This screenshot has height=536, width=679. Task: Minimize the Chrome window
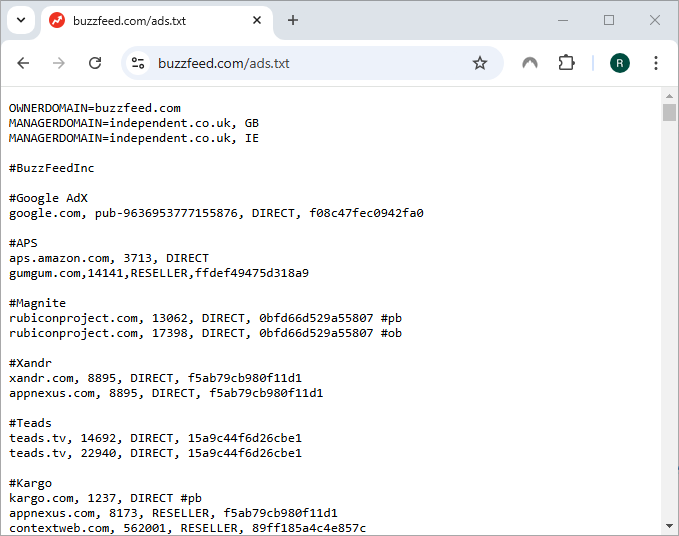click(563, 20)
